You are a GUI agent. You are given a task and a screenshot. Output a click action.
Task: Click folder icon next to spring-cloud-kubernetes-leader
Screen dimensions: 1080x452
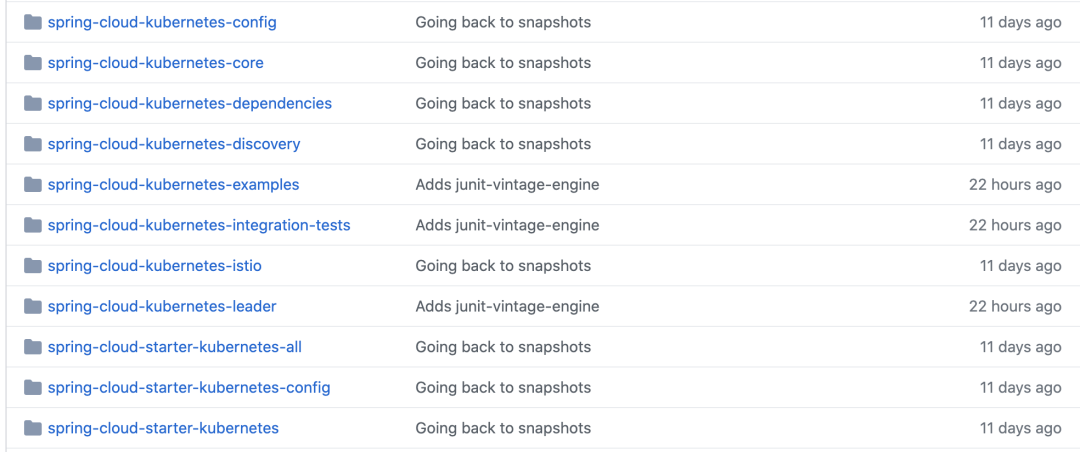click(x=33, y=306)
